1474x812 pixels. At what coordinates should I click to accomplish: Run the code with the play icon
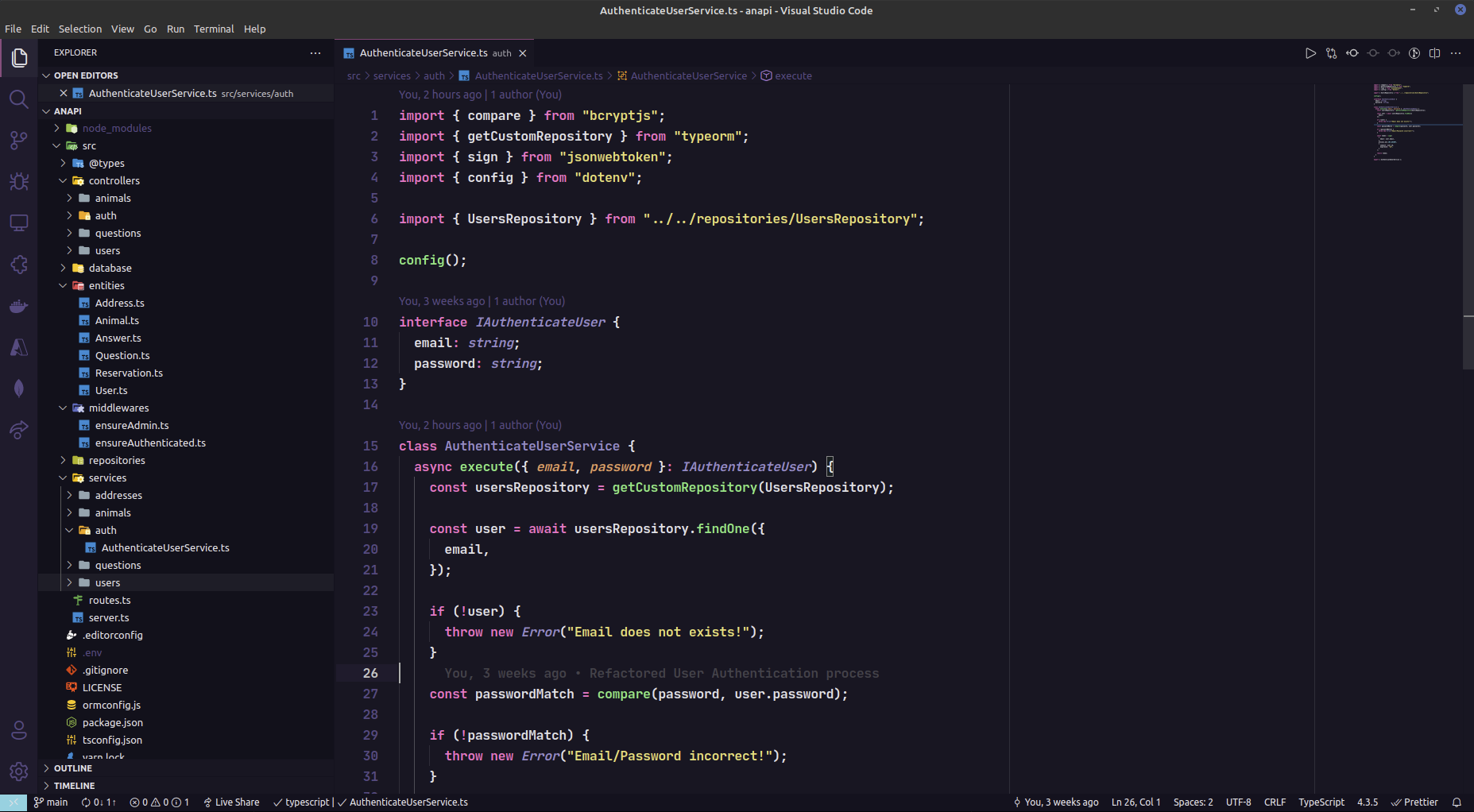point(1310,53)
